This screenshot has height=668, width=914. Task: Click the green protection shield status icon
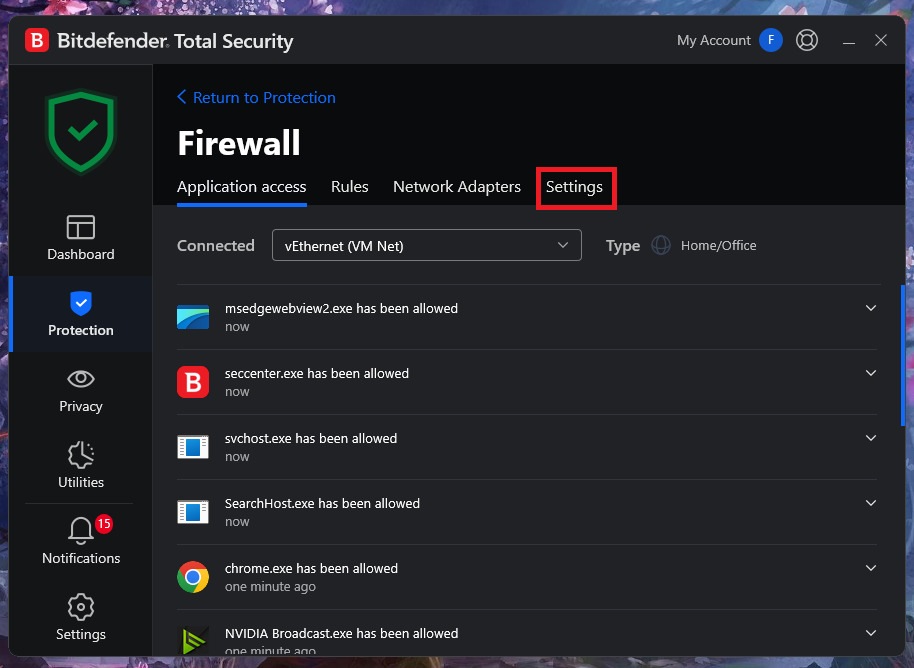81,132
